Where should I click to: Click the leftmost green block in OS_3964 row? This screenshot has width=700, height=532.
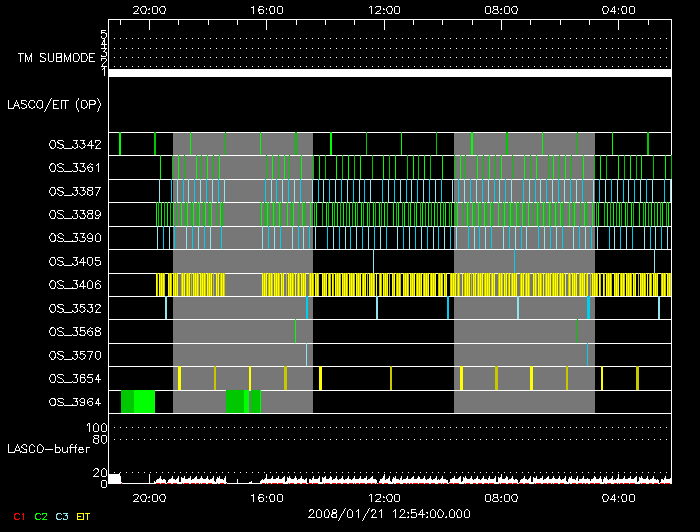coord(137,402)
